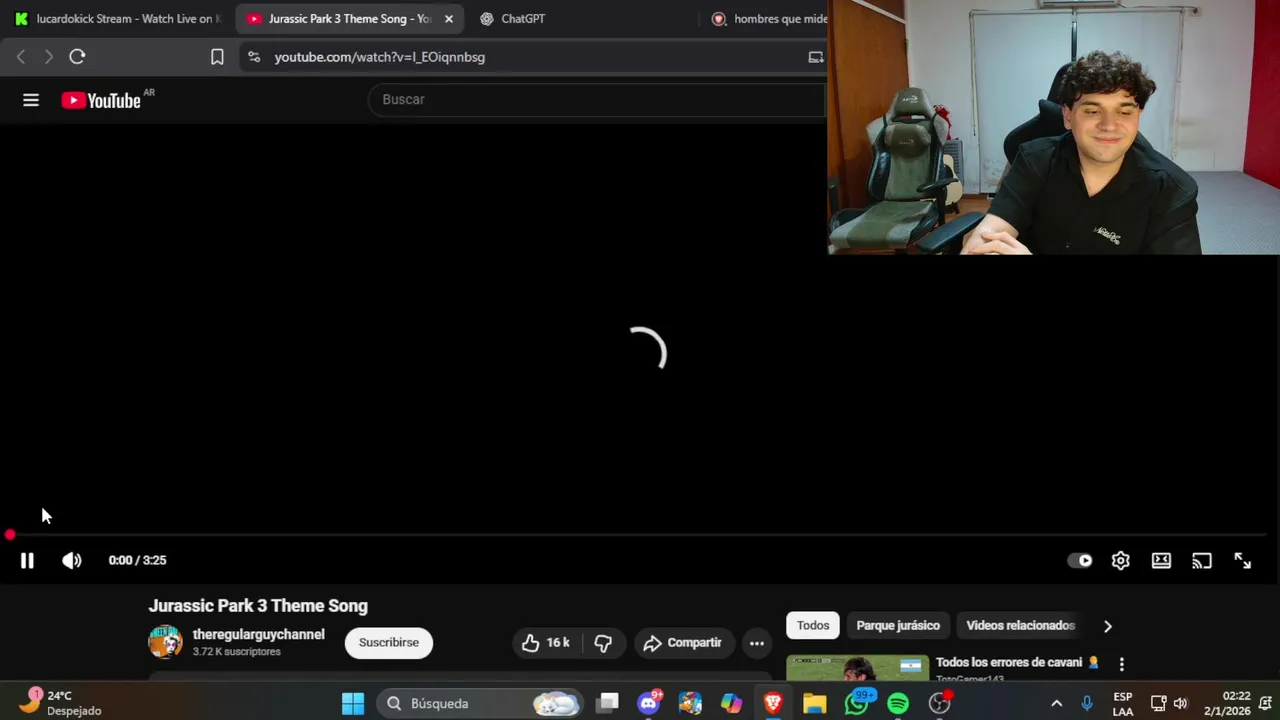Screen dimensions: 1280x720
Task: Click the microphone tray icon
Action: pyautogui.click(x=1087, y=704)
